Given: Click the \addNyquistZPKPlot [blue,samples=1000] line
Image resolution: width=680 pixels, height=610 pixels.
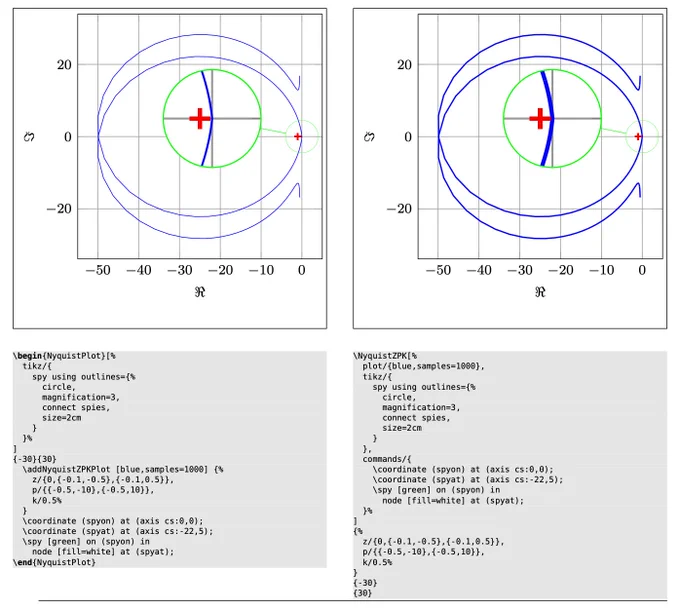Looking at the screenshot, I should pyautogui.click(x=123, y=470).
